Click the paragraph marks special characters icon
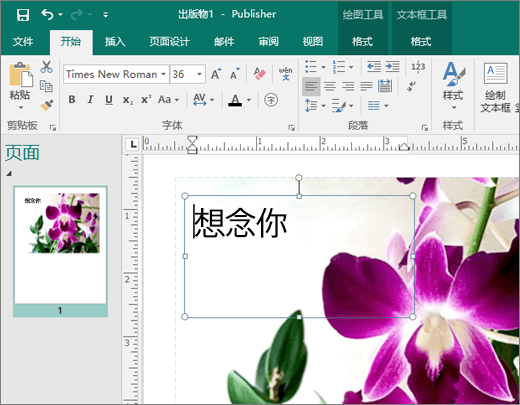Screen dimensions: 520x405 [x=412, y=86]
